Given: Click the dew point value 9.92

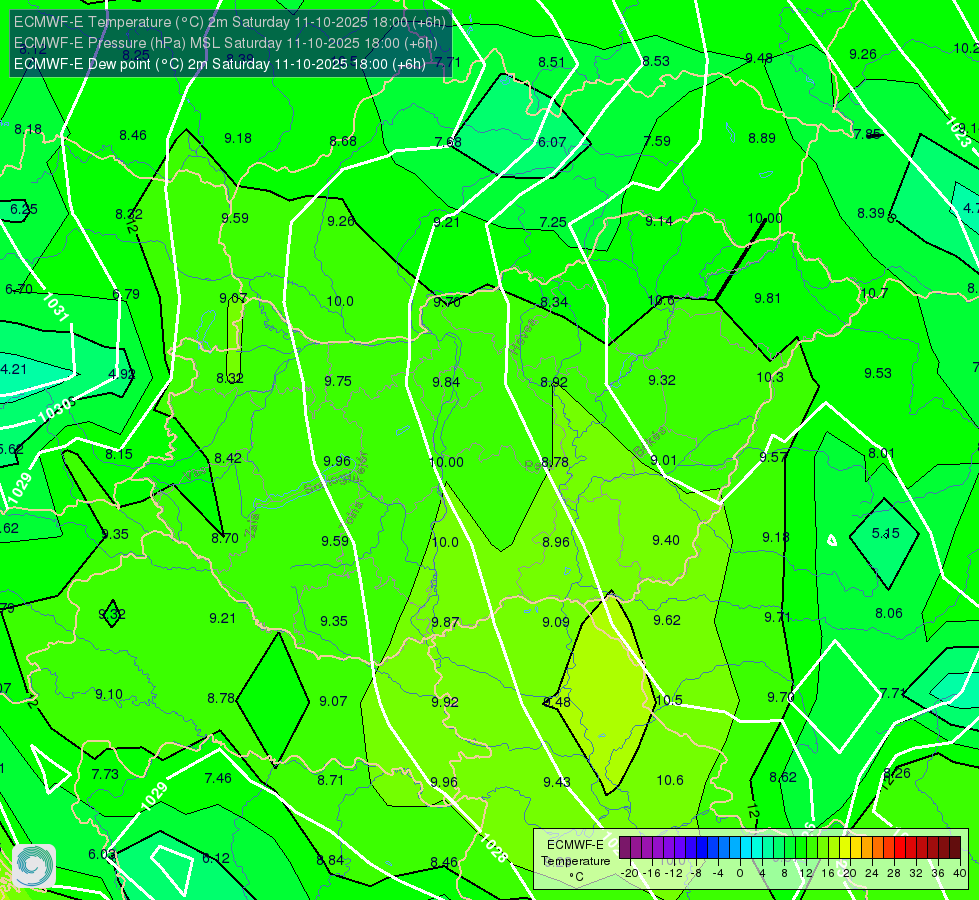Looking at the screenshot, I should (x=445, y=702).
